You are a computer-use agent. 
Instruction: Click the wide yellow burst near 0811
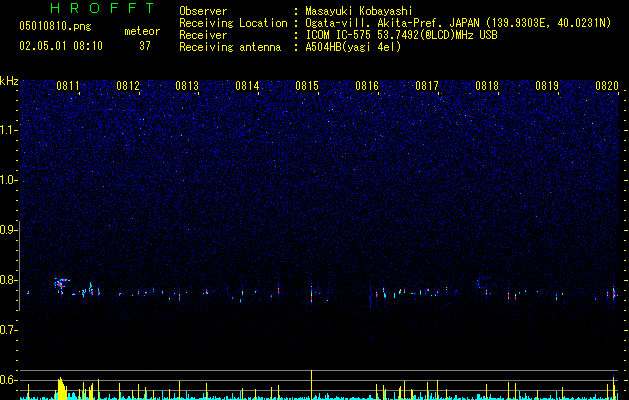pyautogui.click(x=61, y=388)
